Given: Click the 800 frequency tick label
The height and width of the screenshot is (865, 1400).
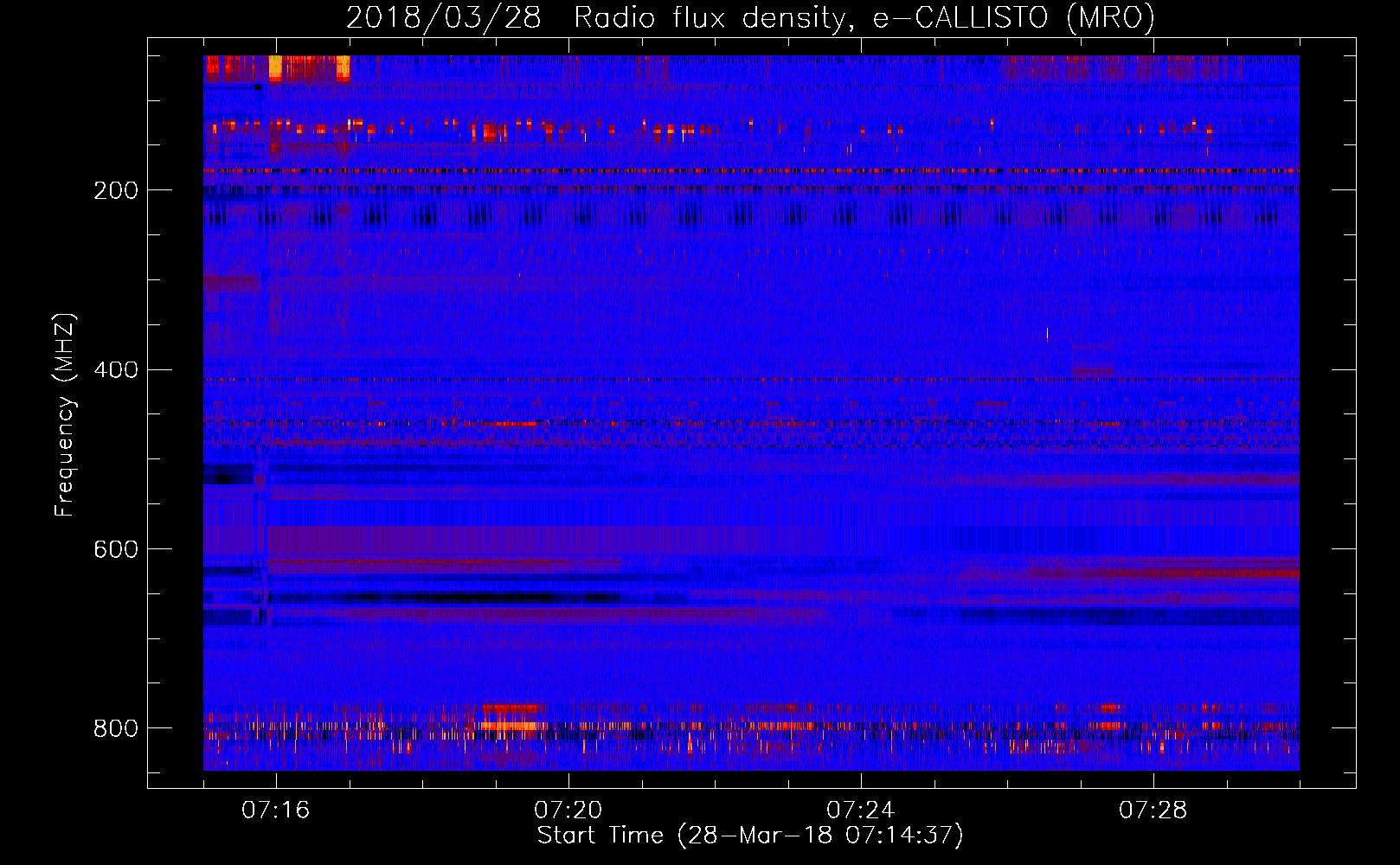Looking at the screenshot, I should coord(116,729).
